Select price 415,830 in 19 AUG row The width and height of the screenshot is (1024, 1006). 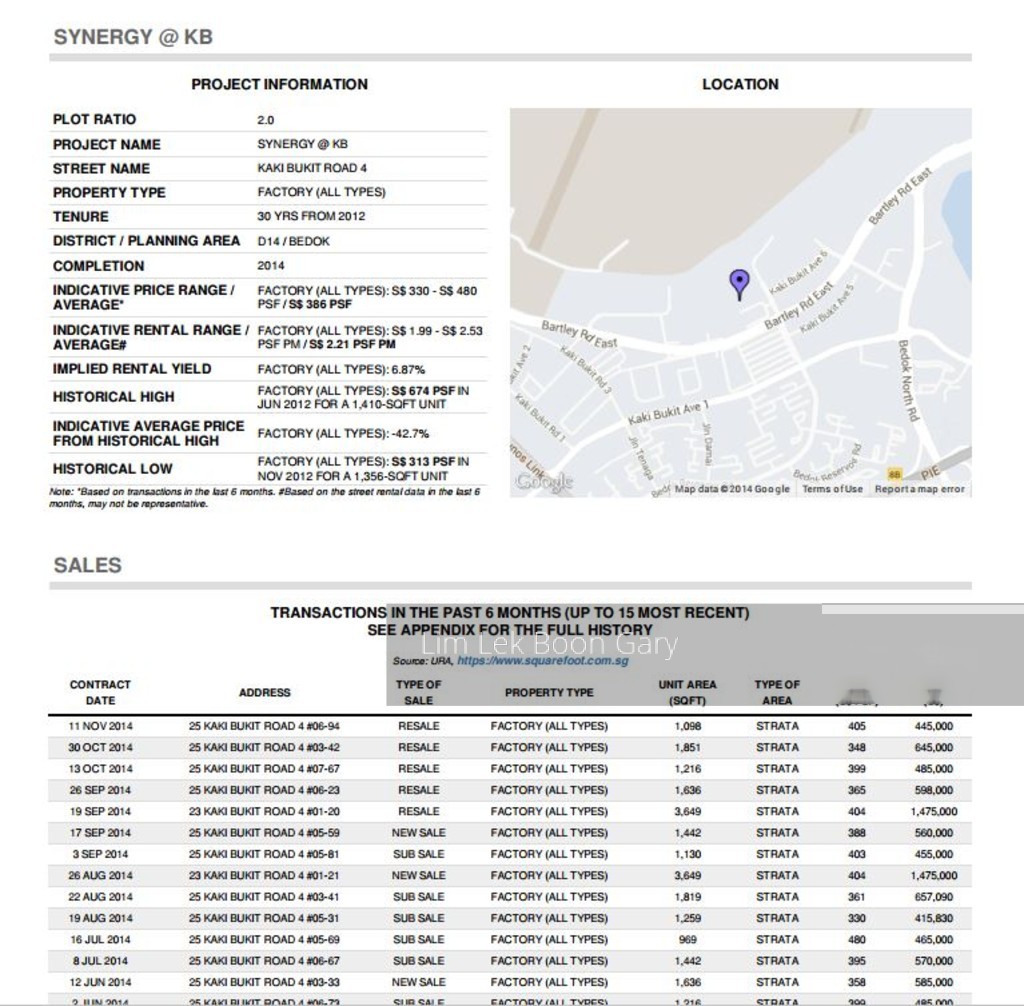coord(934,918)
